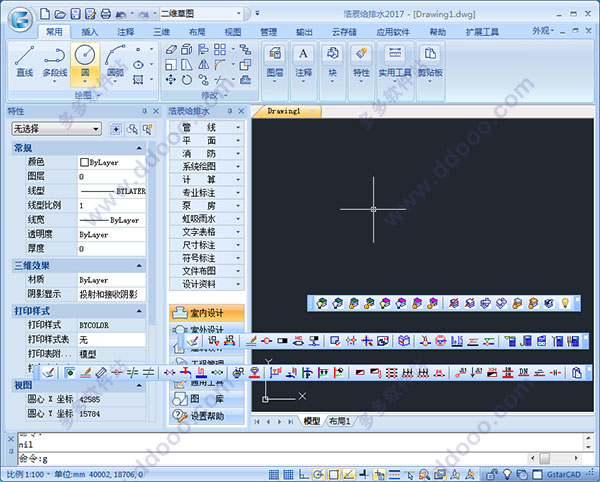Click the DN pipe diameter annotation icon

[x=523, y=372]
